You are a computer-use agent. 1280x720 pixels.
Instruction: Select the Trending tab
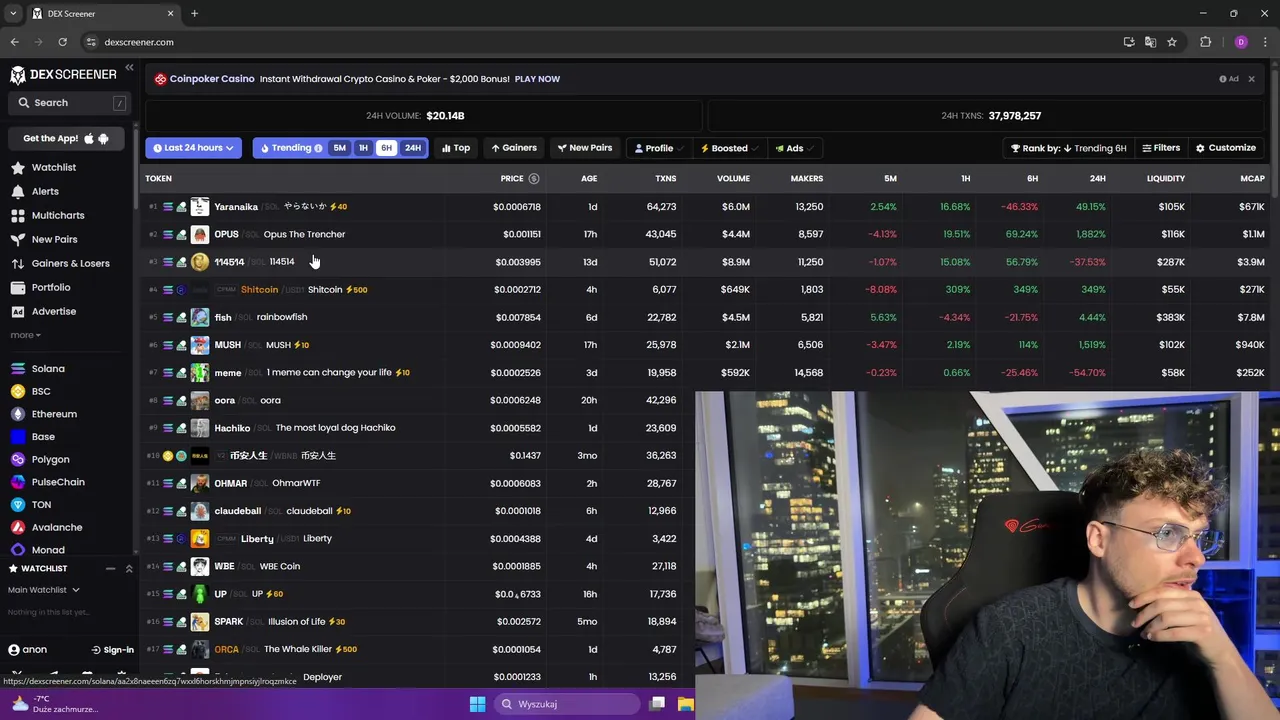point(290,148)
